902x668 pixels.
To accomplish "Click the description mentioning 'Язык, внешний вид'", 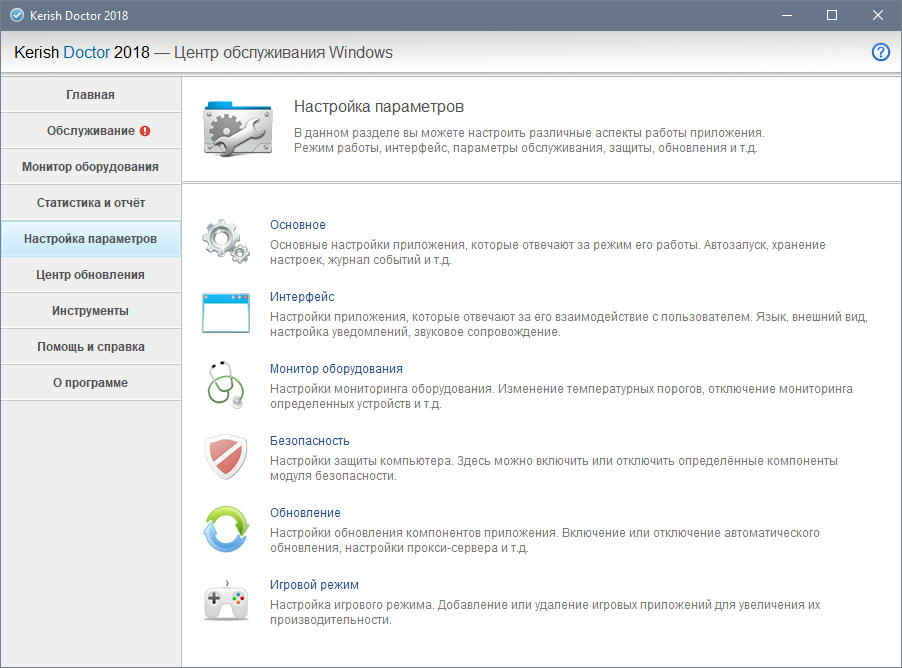I will (x=568, y=325).
